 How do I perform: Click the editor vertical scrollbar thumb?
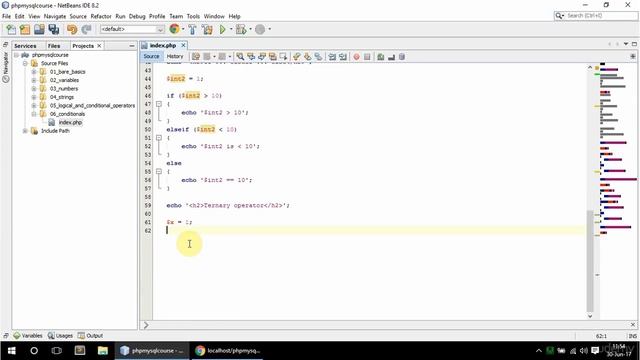click(590, 261)
